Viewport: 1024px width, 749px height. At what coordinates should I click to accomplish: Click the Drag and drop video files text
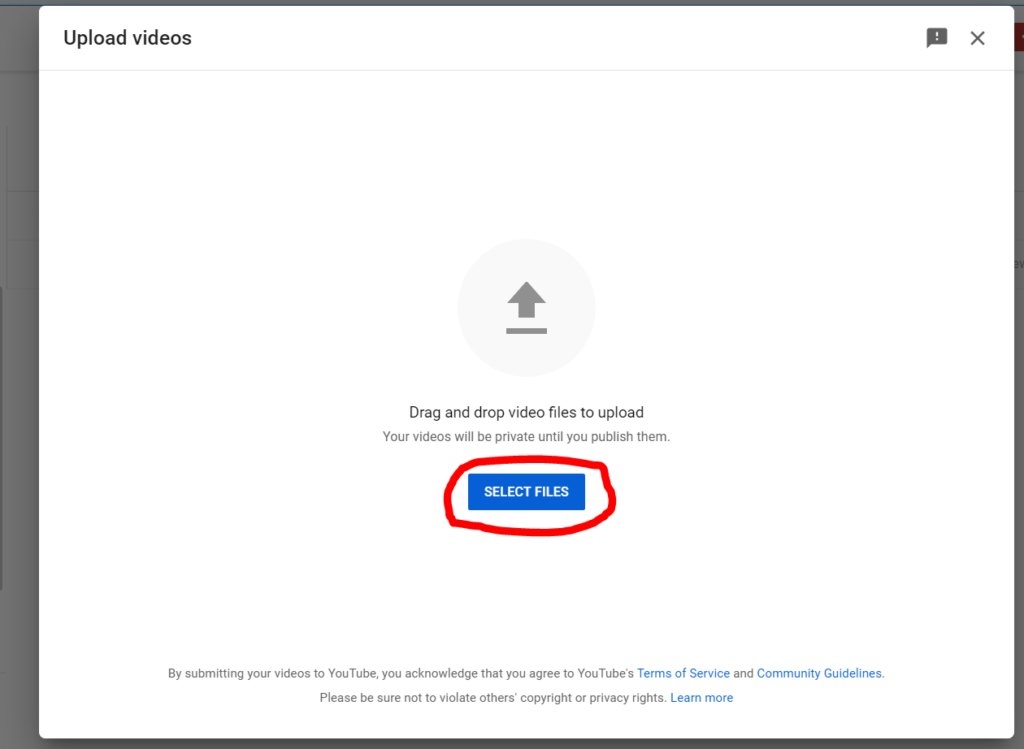point(526,412)
